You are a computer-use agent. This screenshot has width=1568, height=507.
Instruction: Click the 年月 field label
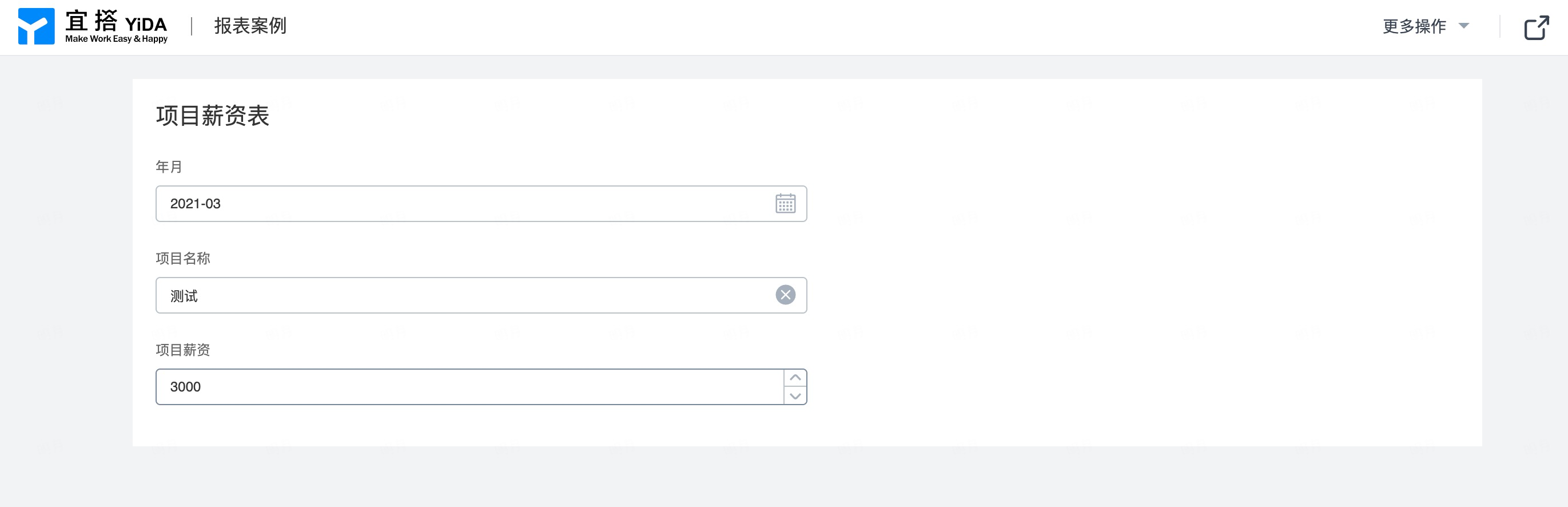[x=169, y=167]
